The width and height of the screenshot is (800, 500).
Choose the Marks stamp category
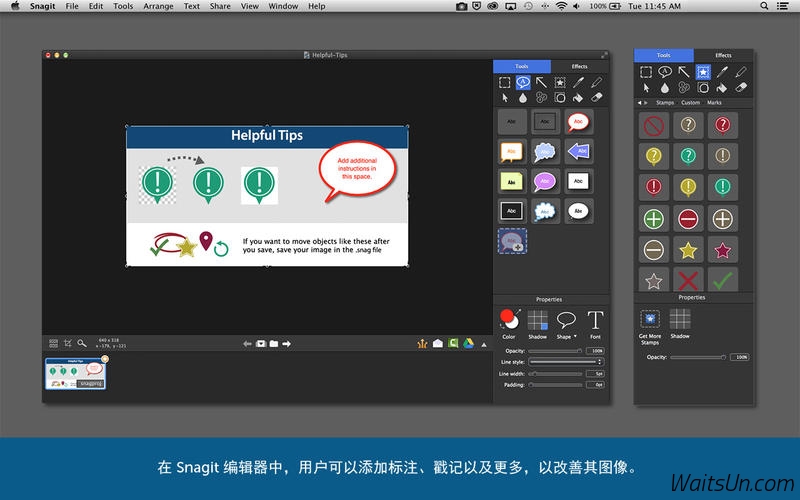[x=714, y=103]
